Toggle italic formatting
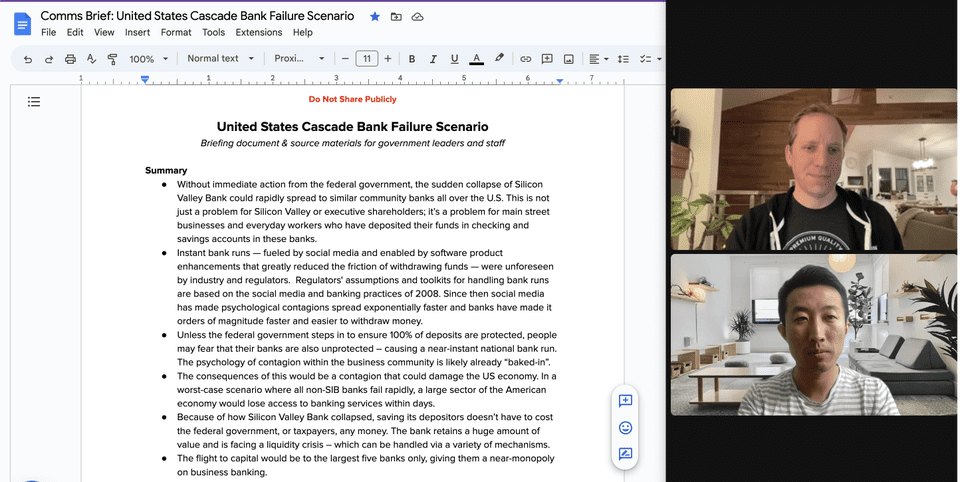The width and height of the screenshot is (960, 482). [x=433, y=59]
